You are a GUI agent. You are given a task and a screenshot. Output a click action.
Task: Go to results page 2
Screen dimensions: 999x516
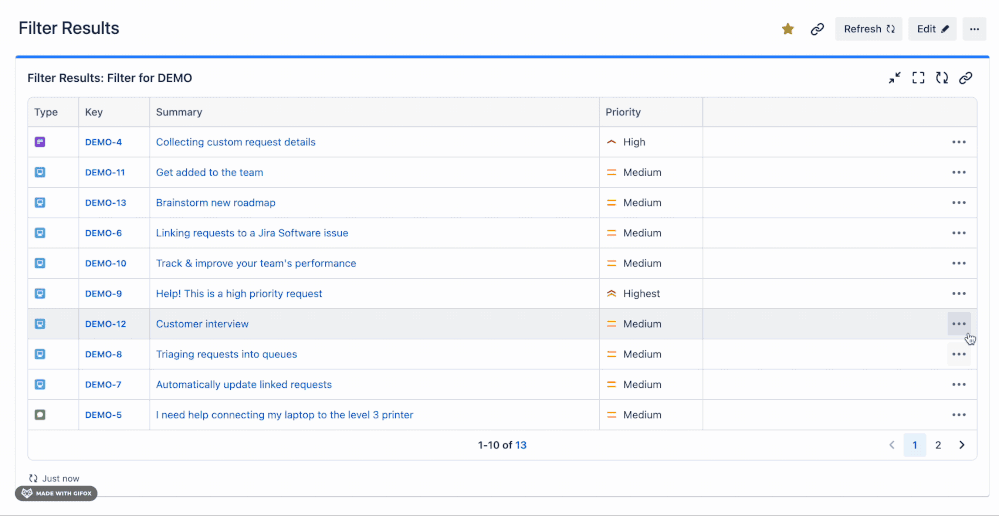[938, 445]
